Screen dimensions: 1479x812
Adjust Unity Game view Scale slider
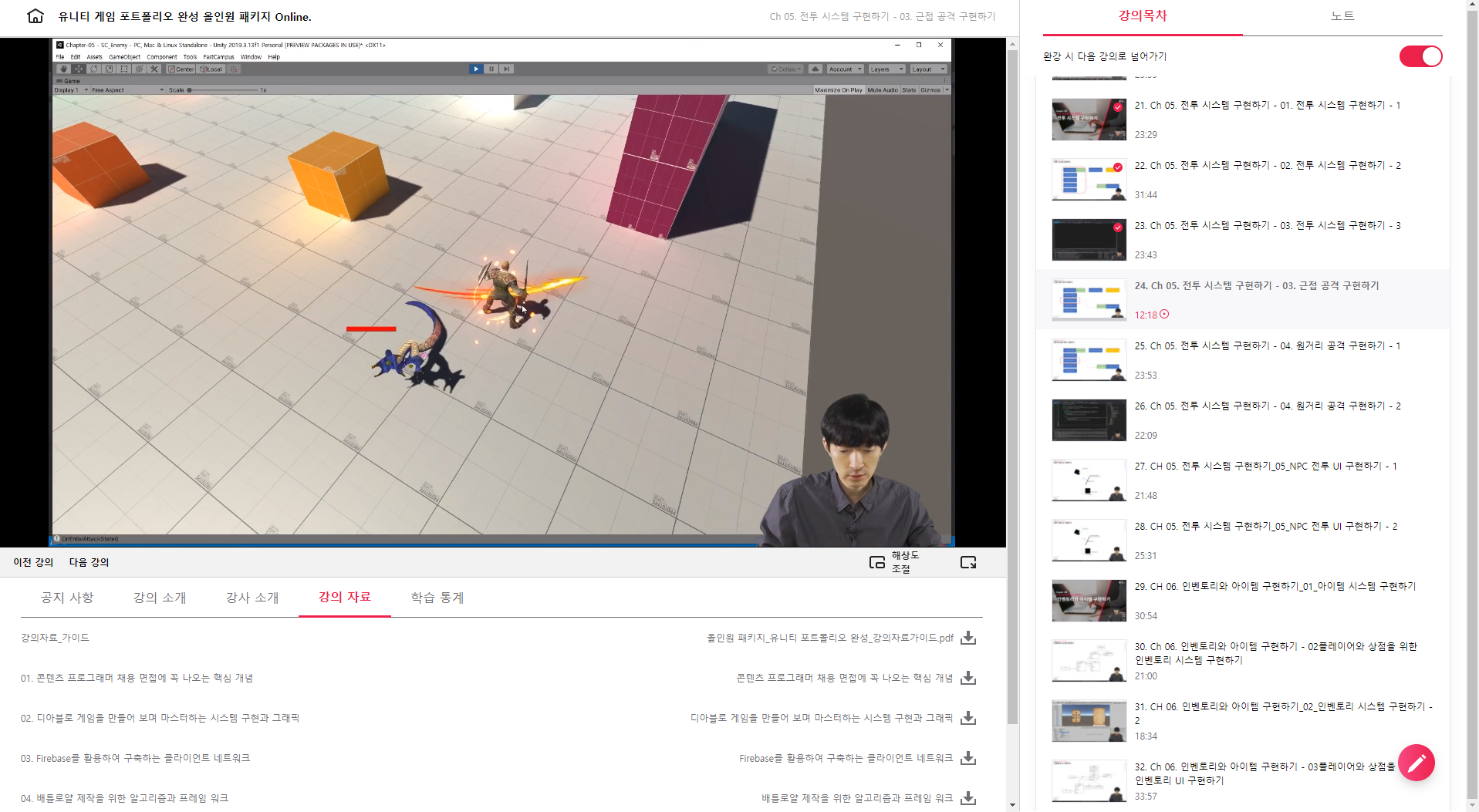[x=223, y=90]
